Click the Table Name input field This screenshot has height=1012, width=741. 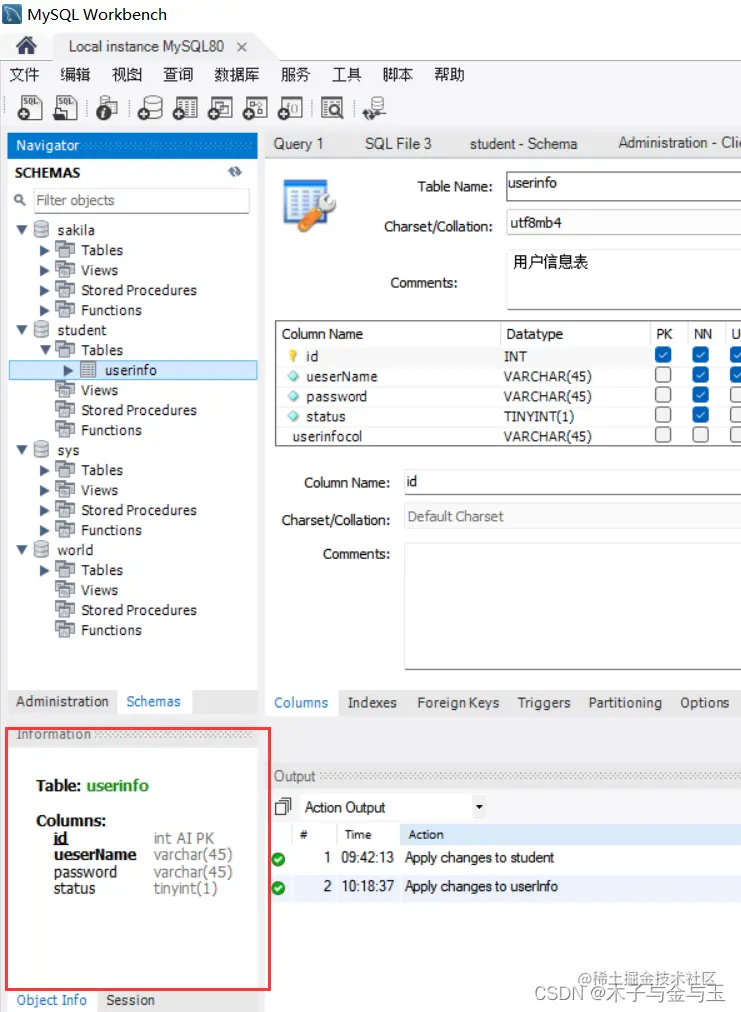(x=624, y=185)
